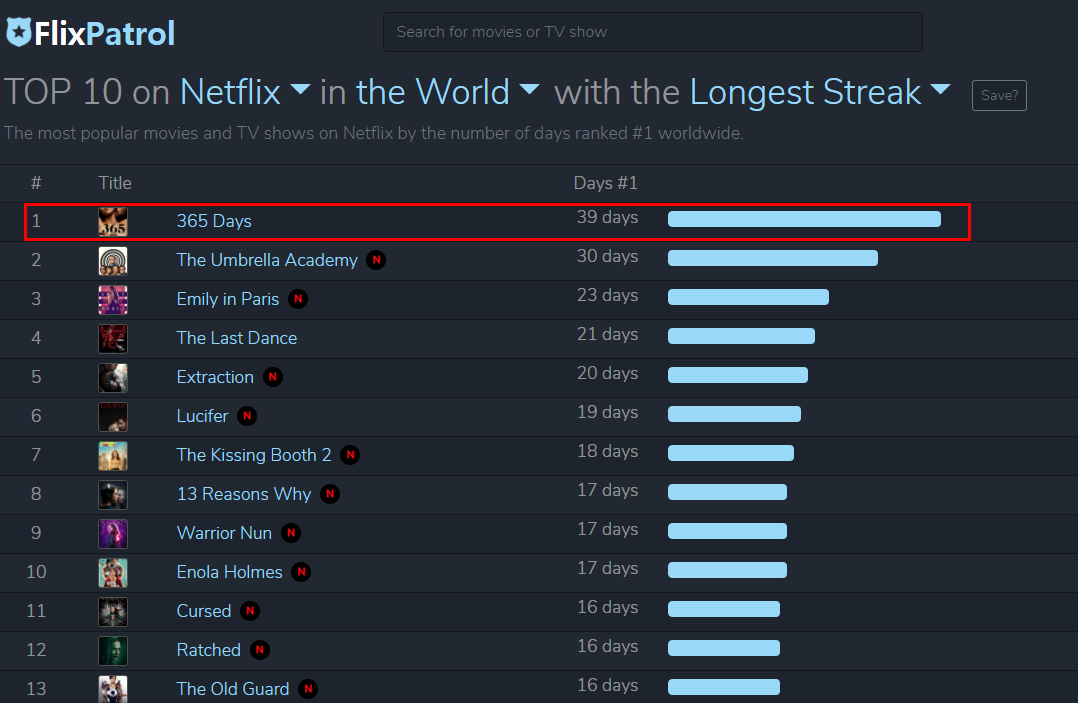
Task: Click the Netflix N badge beside 13 Reasons Why
Action: pos(330,493)
